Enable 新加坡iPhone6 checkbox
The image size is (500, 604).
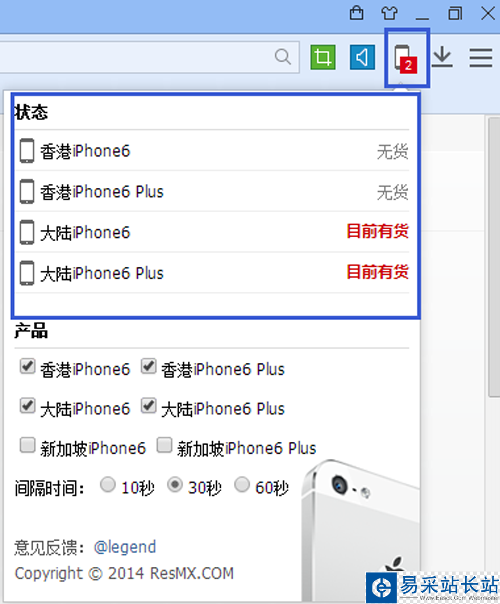[27, 445]
